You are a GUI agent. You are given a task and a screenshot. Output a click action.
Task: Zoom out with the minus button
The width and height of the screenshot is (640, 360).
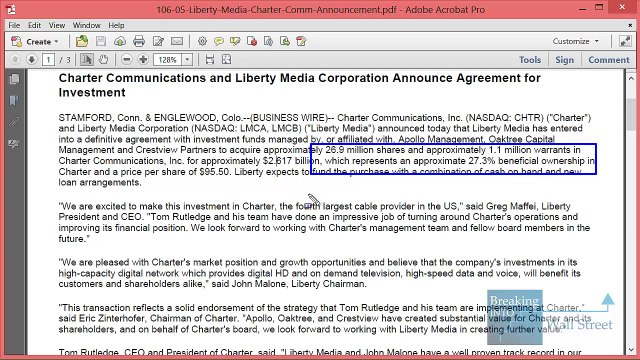(127, 60)
